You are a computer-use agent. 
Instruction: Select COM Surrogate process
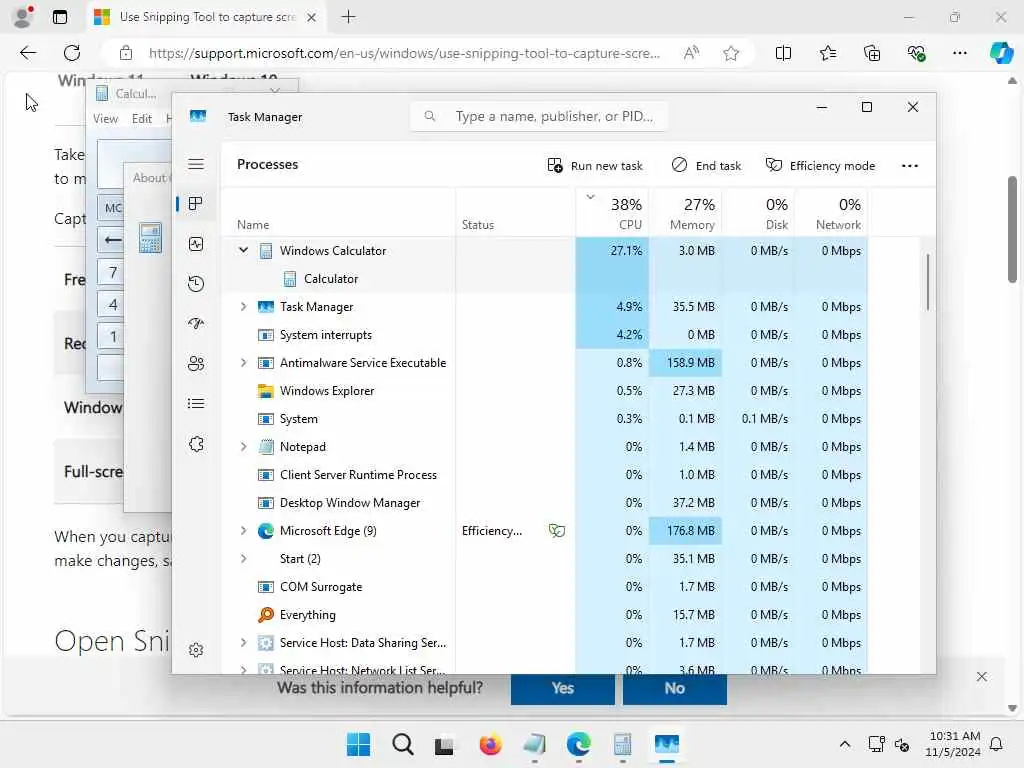click(x=545, y=586)
